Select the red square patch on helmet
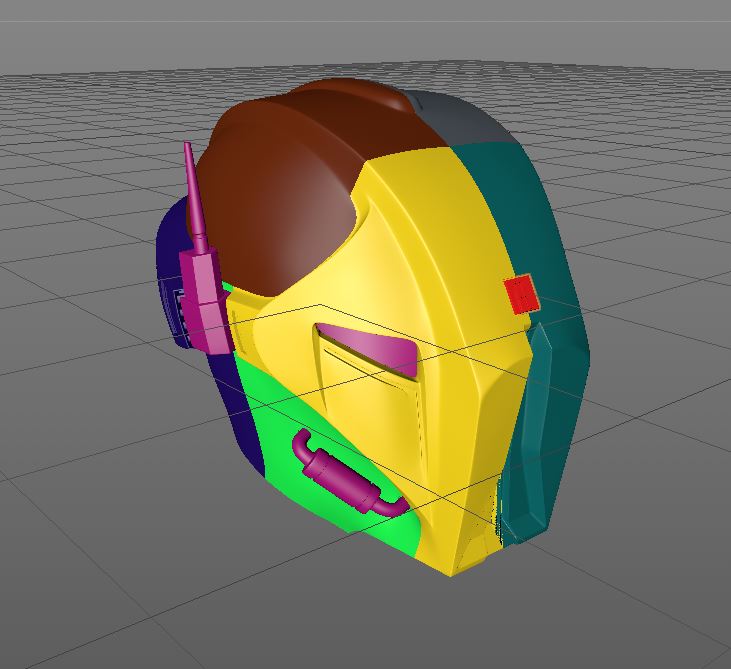Viewport: 731px width, 669px height. [522, 294]
